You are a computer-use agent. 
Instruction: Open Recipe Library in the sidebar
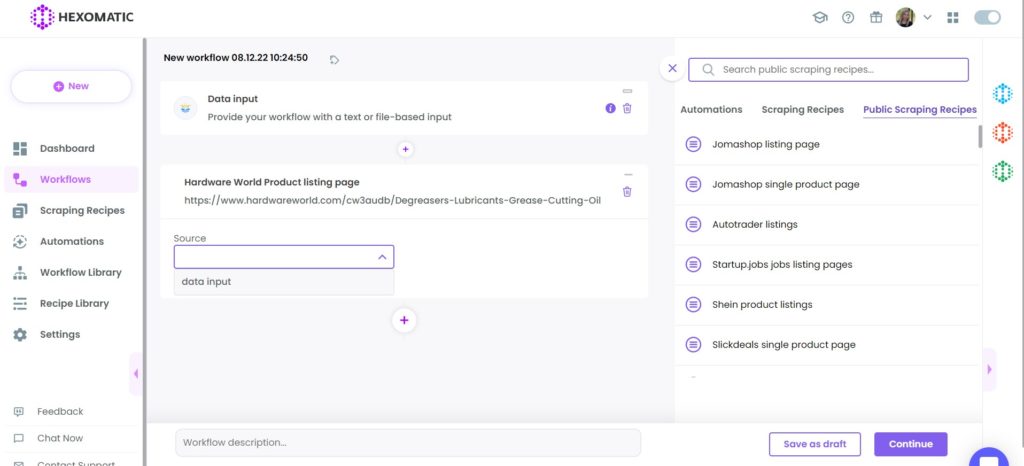pyautogui.click(x=74, y=303)
